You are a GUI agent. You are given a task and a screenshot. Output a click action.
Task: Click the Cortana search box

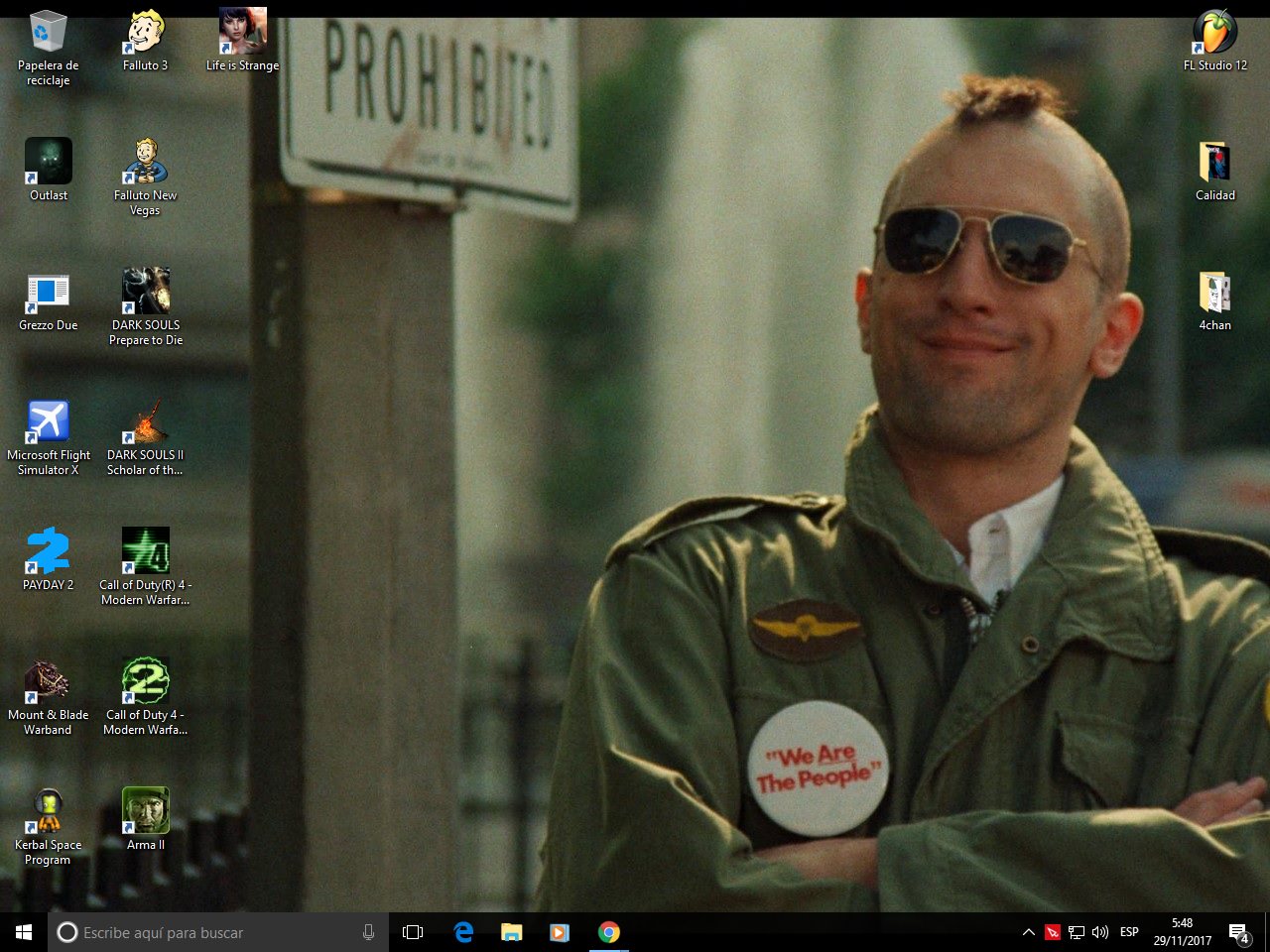point(218,932)
